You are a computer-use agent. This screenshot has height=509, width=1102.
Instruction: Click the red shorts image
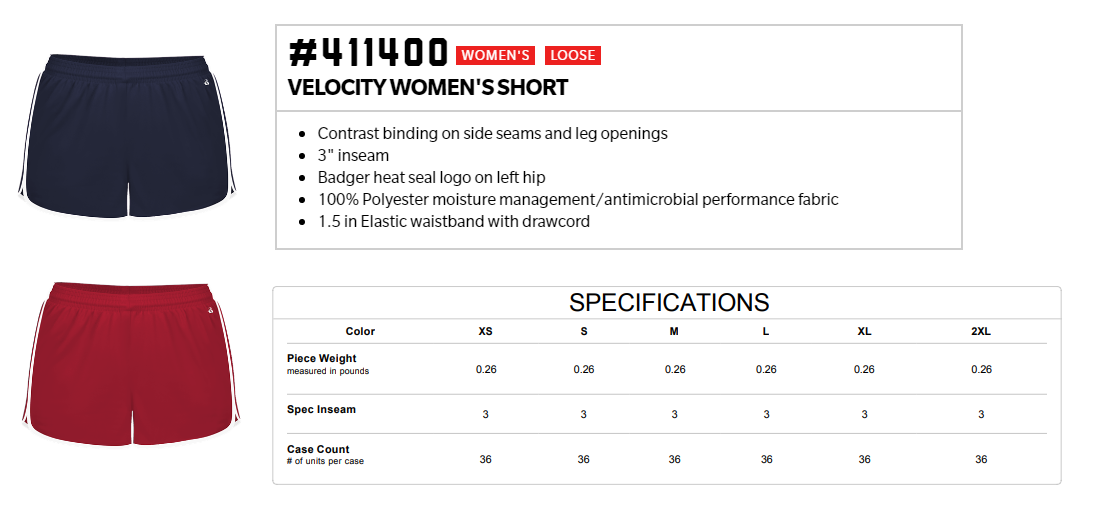[132, 364]
